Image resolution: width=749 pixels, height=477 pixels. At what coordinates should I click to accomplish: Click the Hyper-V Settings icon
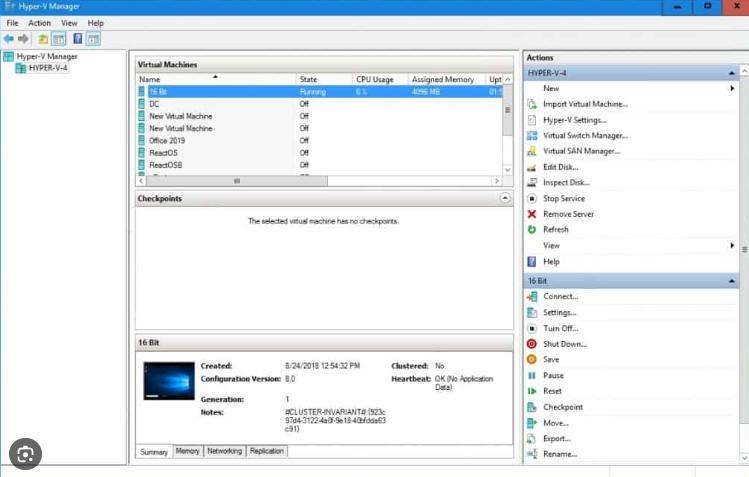[x=532, y=120]
